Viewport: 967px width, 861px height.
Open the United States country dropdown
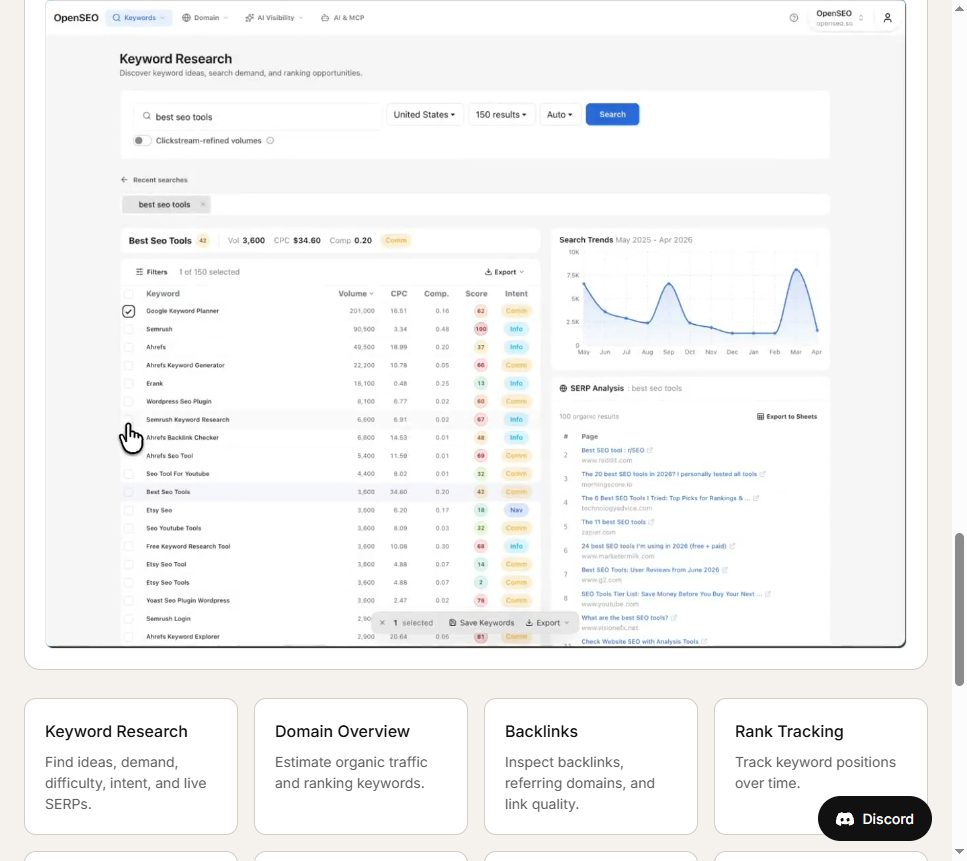tap(424, 115)
